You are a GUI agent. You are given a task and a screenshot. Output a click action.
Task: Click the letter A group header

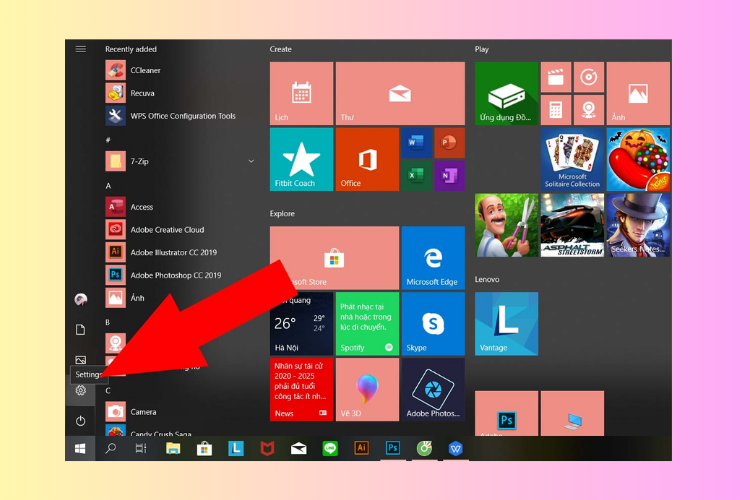108,186
